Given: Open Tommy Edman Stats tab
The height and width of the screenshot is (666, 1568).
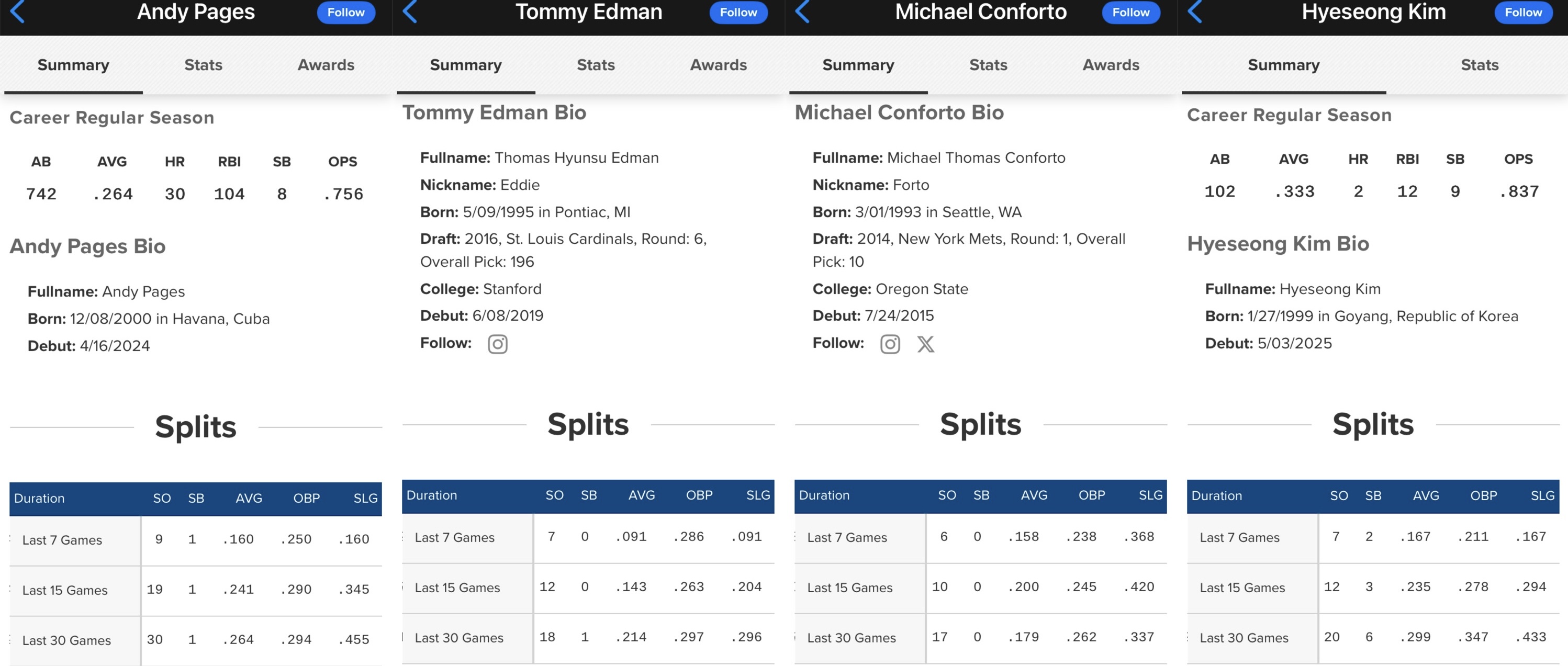Looking at the screenshot, I should (596, 65).
